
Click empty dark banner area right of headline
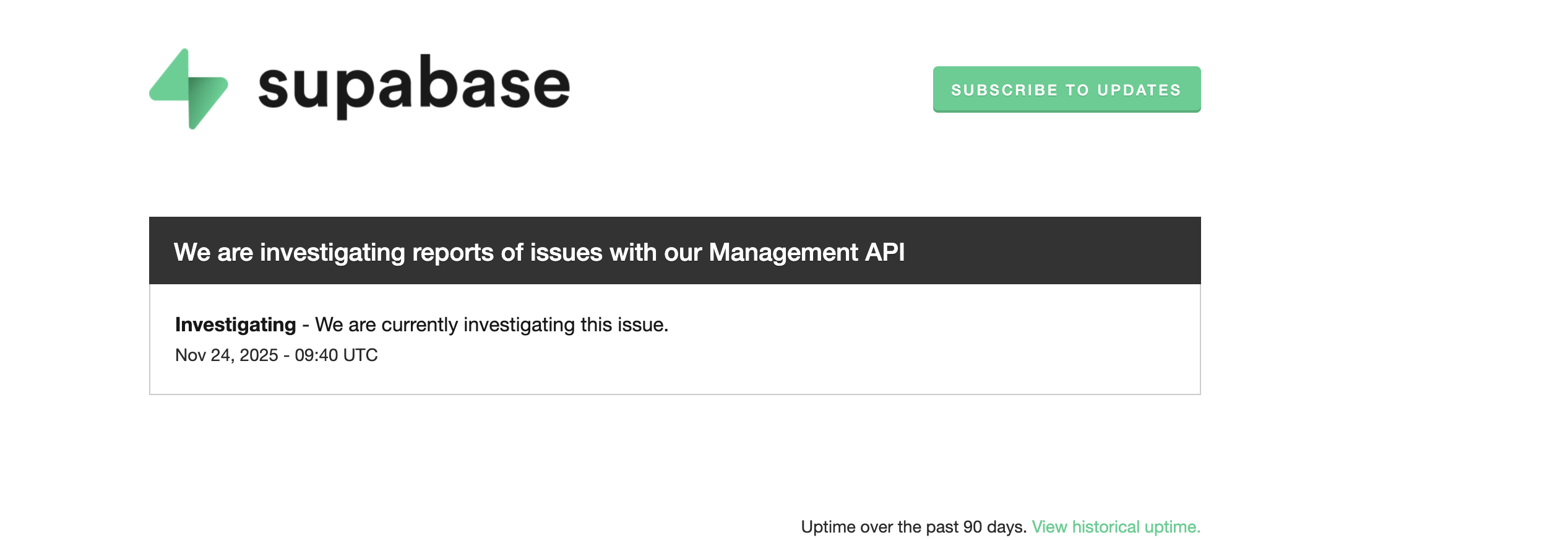pos(1052,251)
